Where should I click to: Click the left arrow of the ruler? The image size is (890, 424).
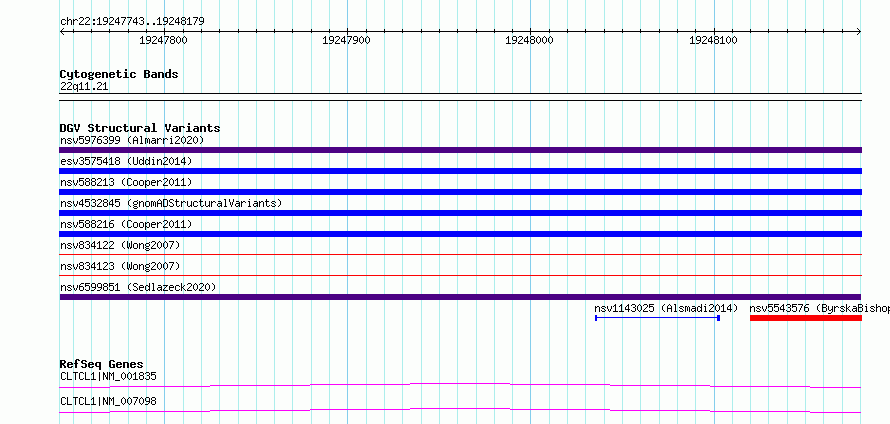(62, 32)
